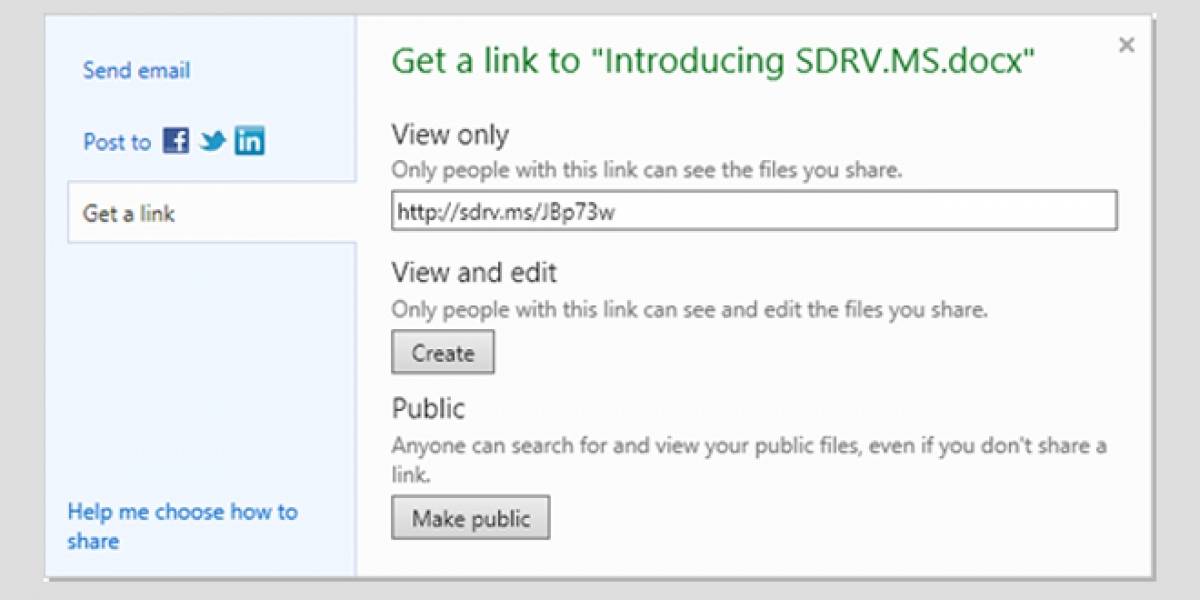Image resolution: width=1200 pixels, height=600 pixels.
Task: Open Help me choose how to share
Action: [183, 526]
